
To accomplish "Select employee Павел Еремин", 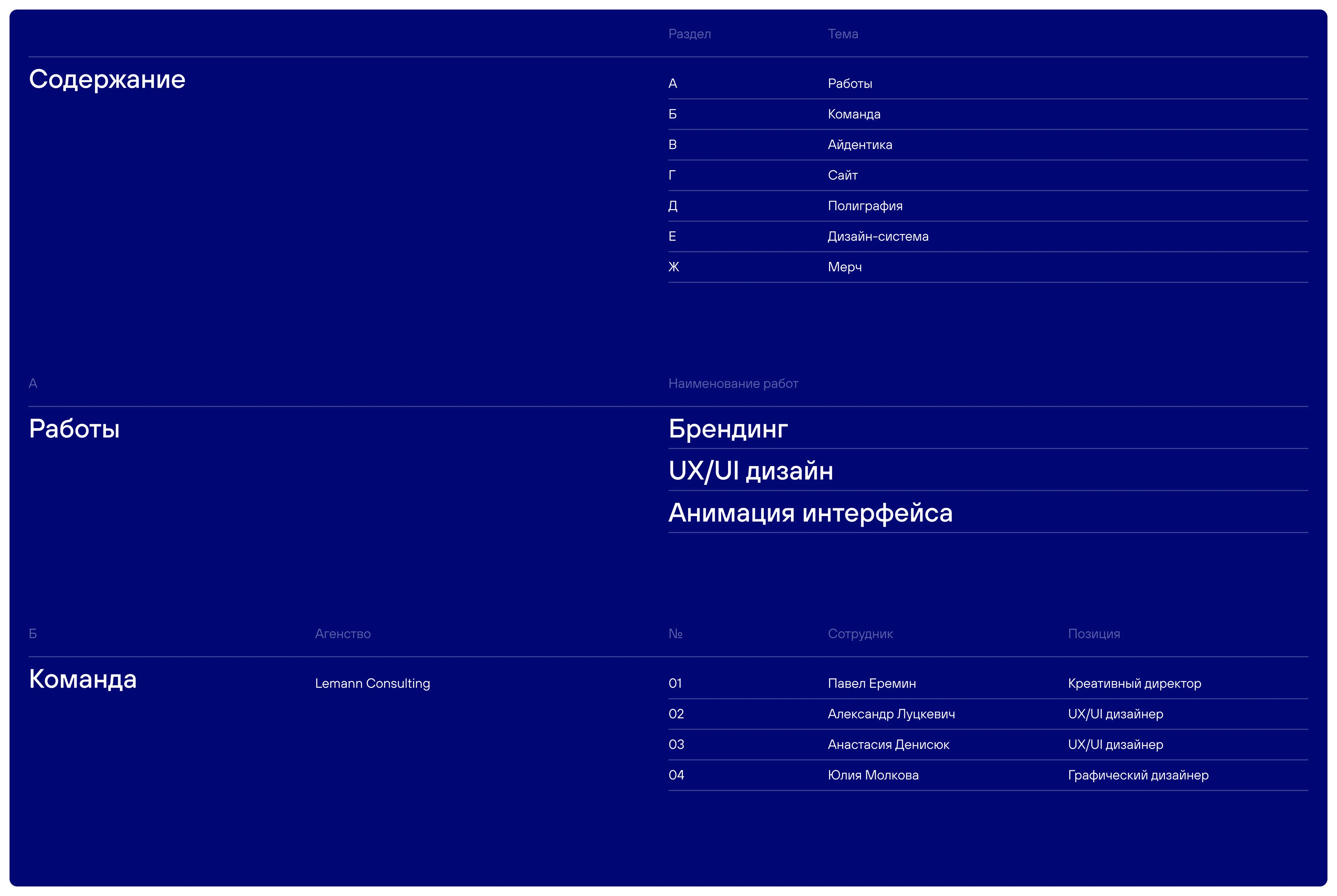I will (871, 684).
